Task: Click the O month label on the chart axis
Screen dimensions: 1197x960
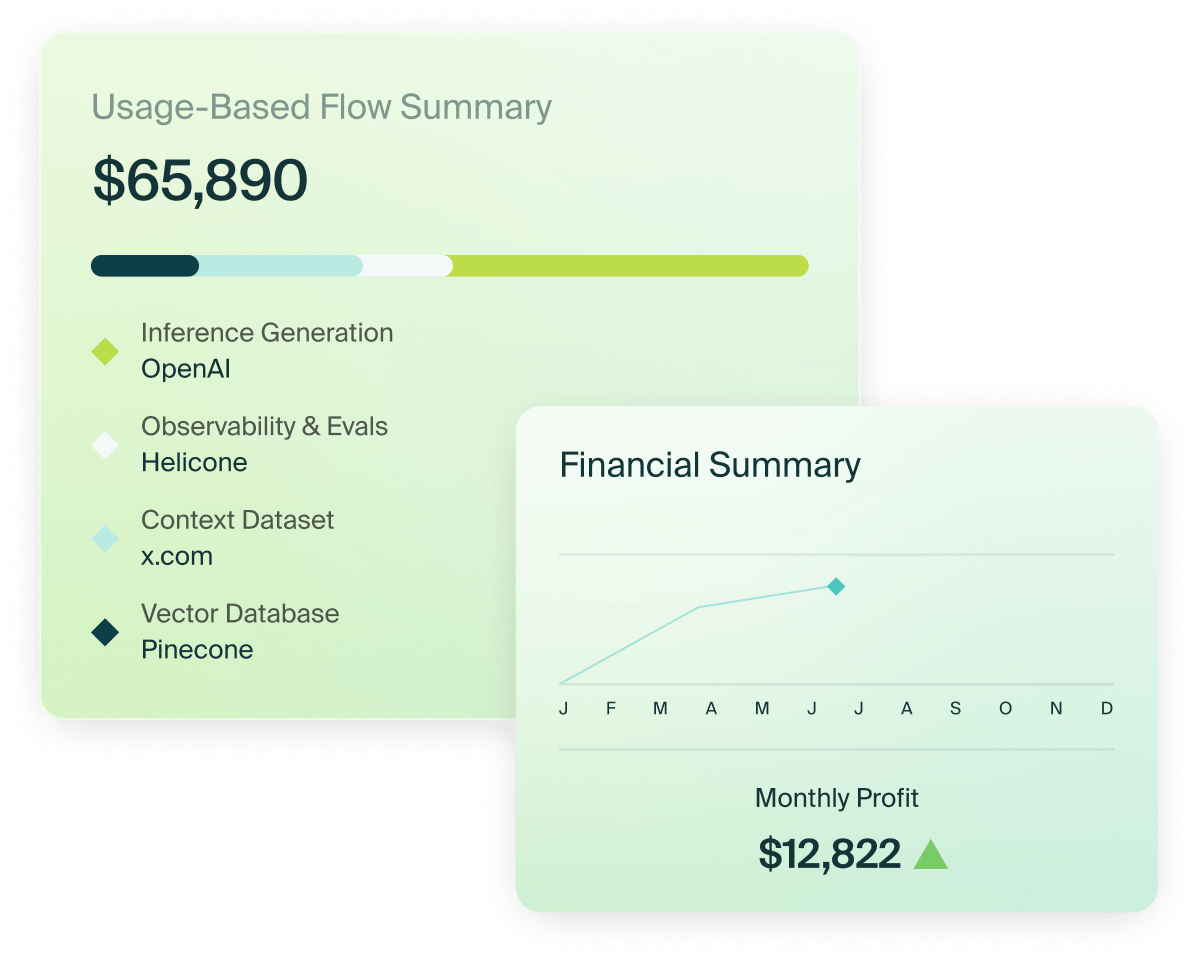Action: 1005,708
